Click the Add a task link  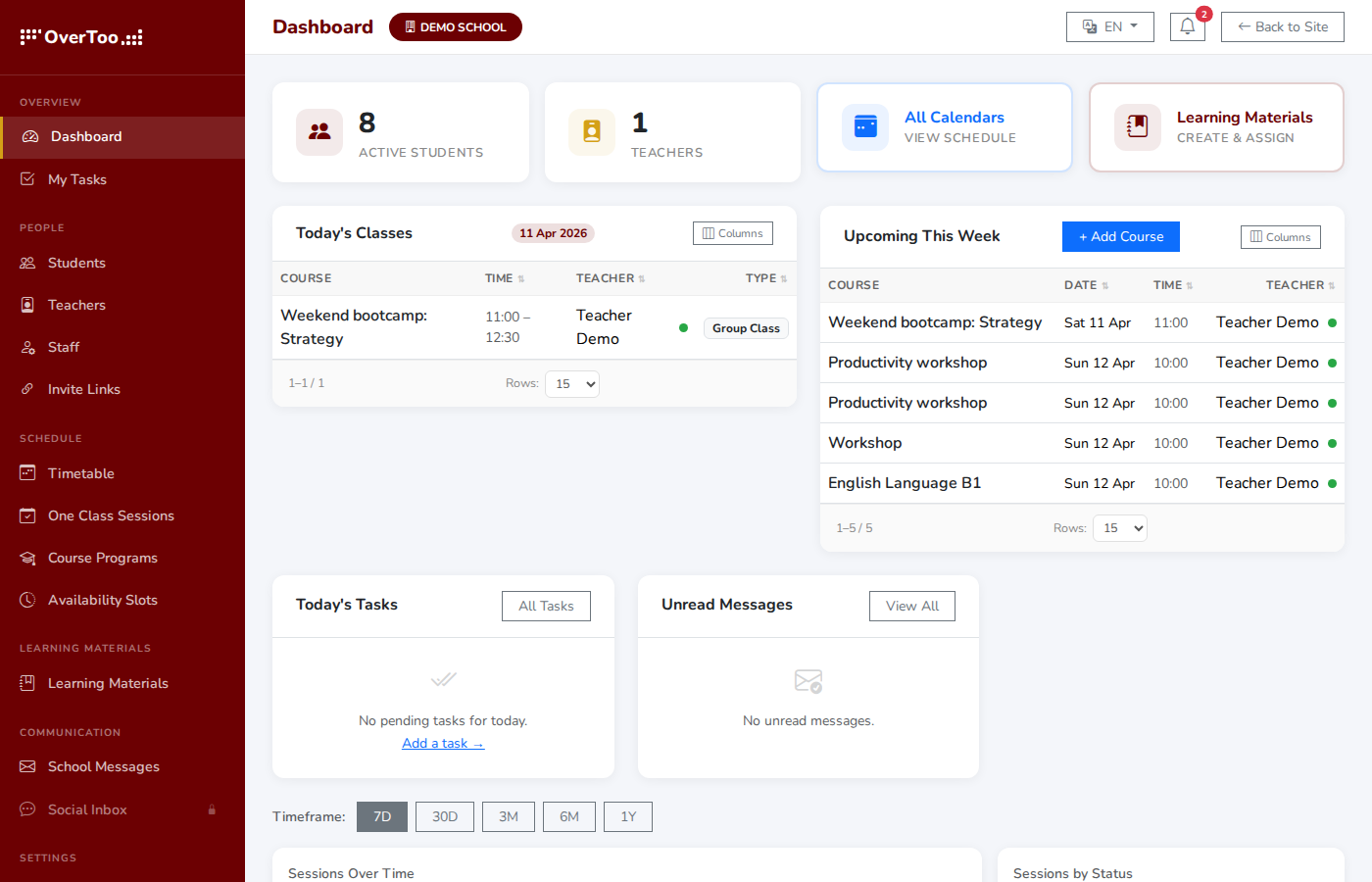[x=442, y=743]
